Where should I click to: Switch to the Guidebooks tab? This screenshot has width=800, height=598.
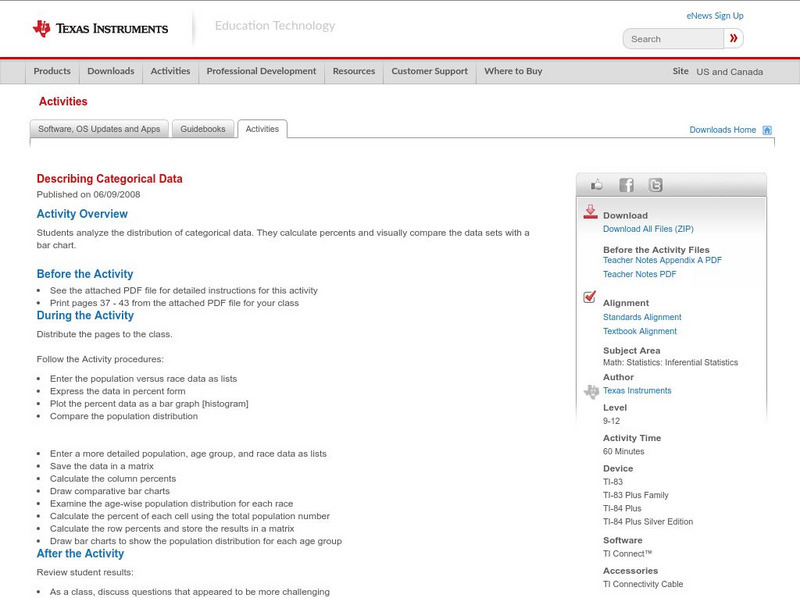[203, 129]
